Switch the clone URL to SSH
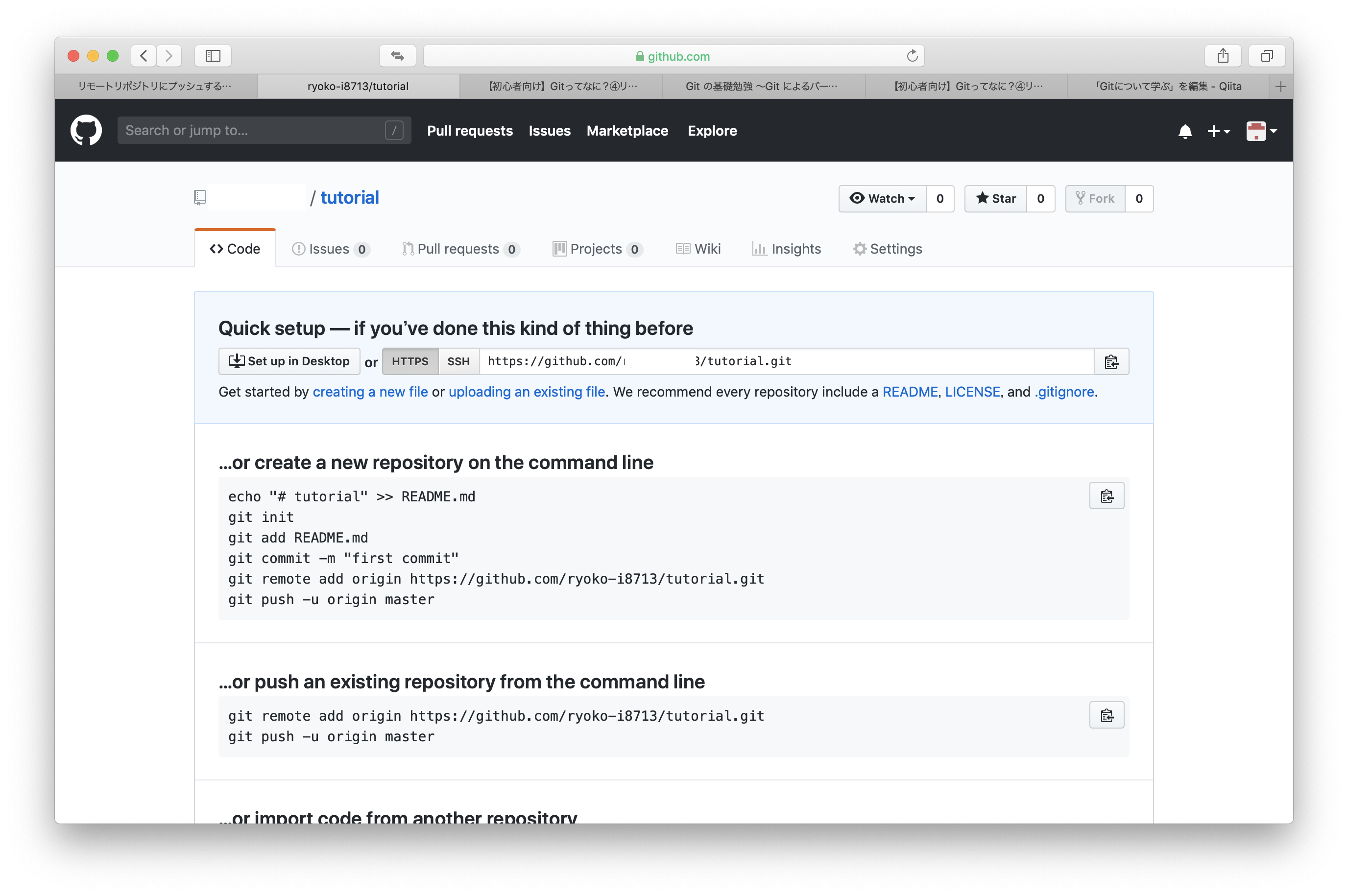Screen dimensions: 1348x896 (458, 362)
